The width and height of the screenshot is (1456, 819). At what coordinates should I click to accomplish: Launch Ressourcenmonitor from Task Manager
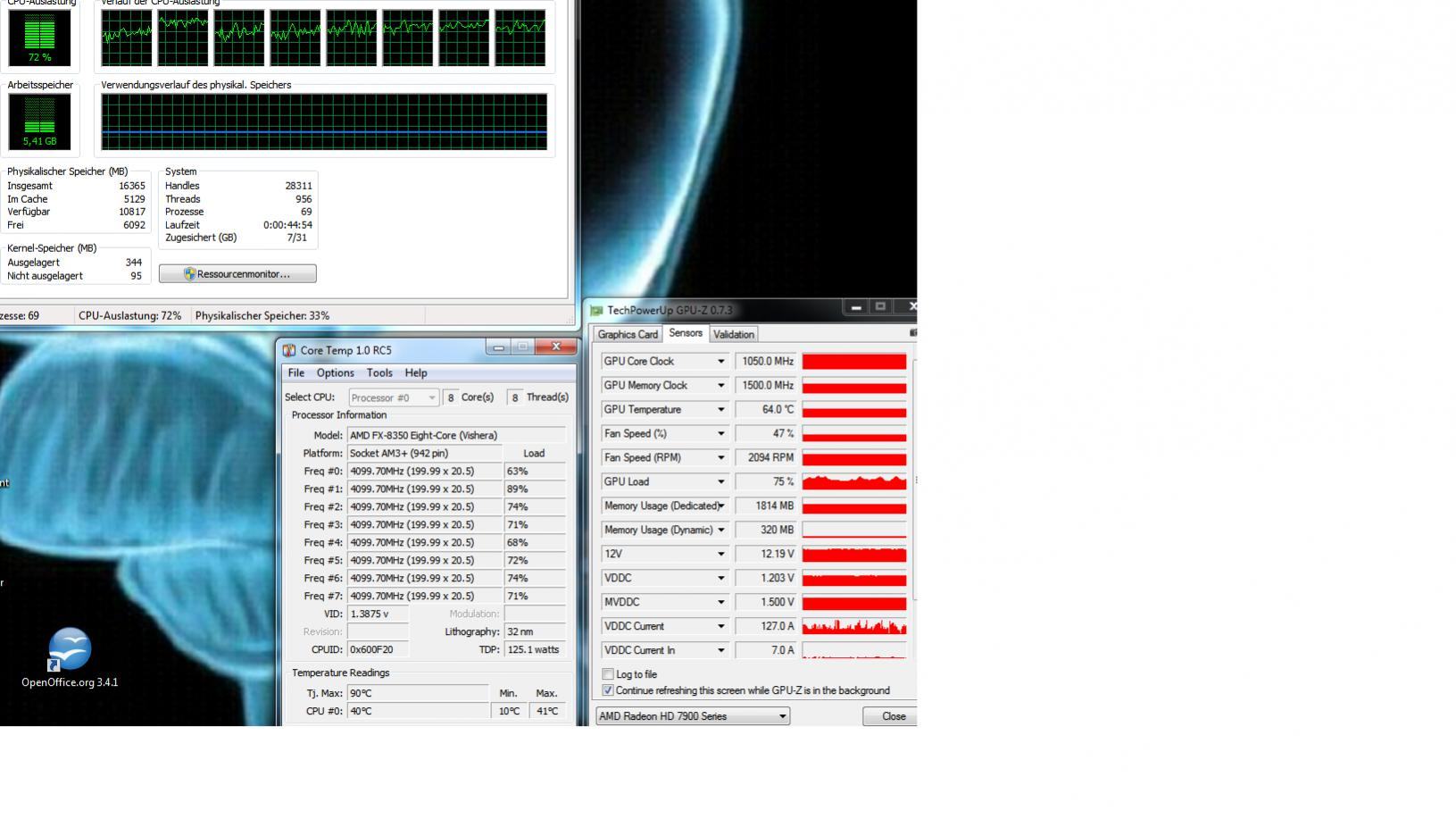(x=237, y=274)
